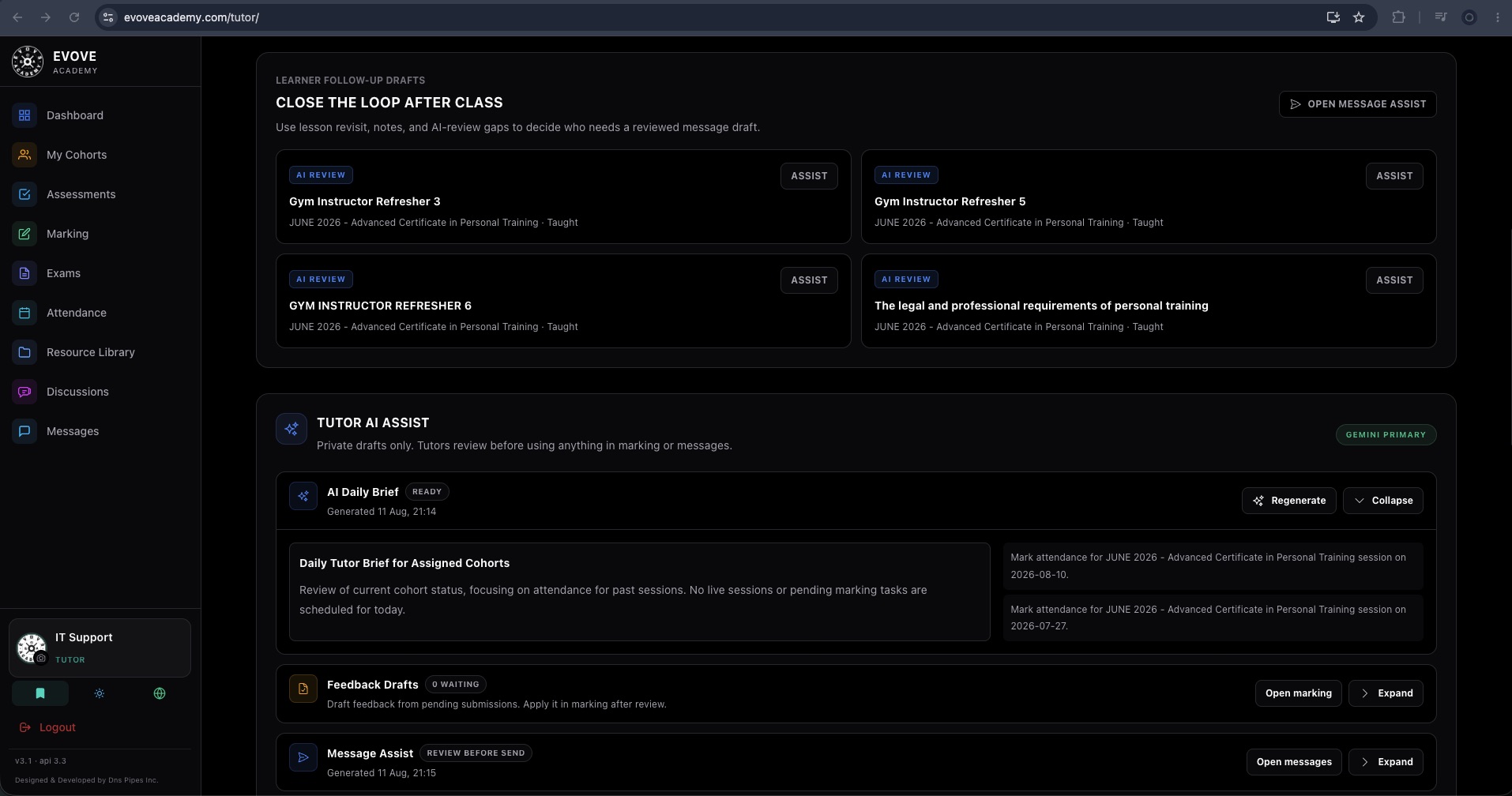
Task: Open the Resource Library
Action: (100, 352)
